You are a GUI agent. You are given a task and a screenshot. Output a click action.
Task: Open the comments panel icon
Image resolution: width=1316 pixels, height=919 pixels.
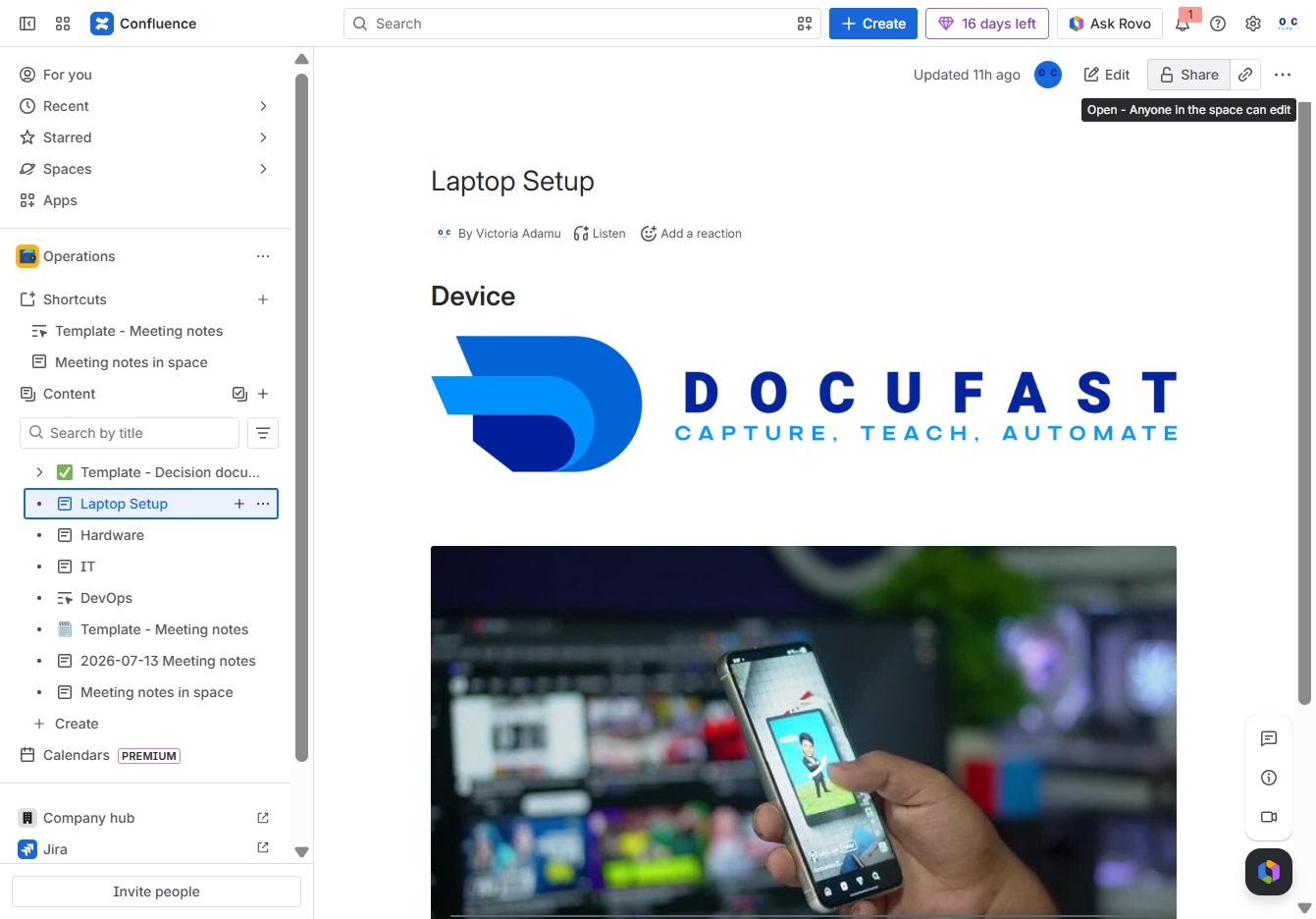pyautogui.click(x=1269, y=738)
